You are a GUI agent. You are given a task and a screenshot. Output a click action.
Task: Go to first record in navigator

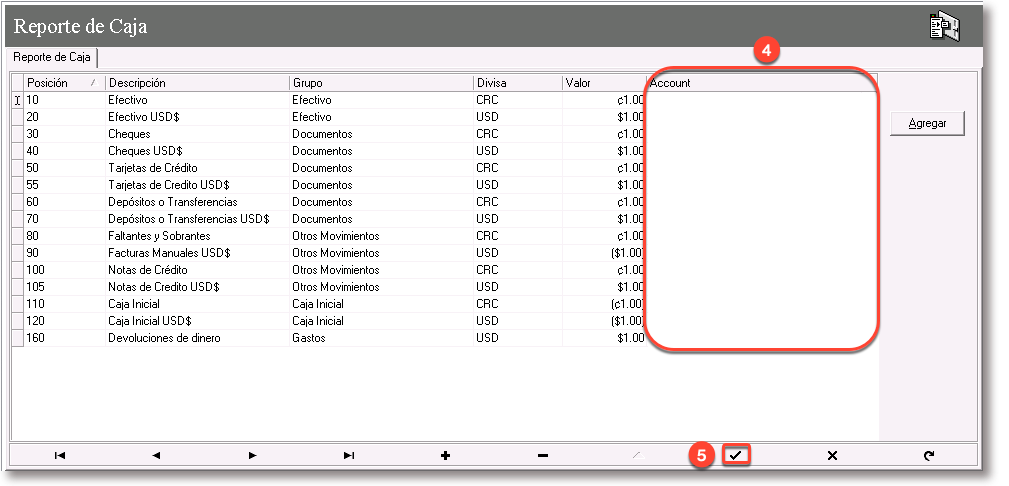[60, 456]
